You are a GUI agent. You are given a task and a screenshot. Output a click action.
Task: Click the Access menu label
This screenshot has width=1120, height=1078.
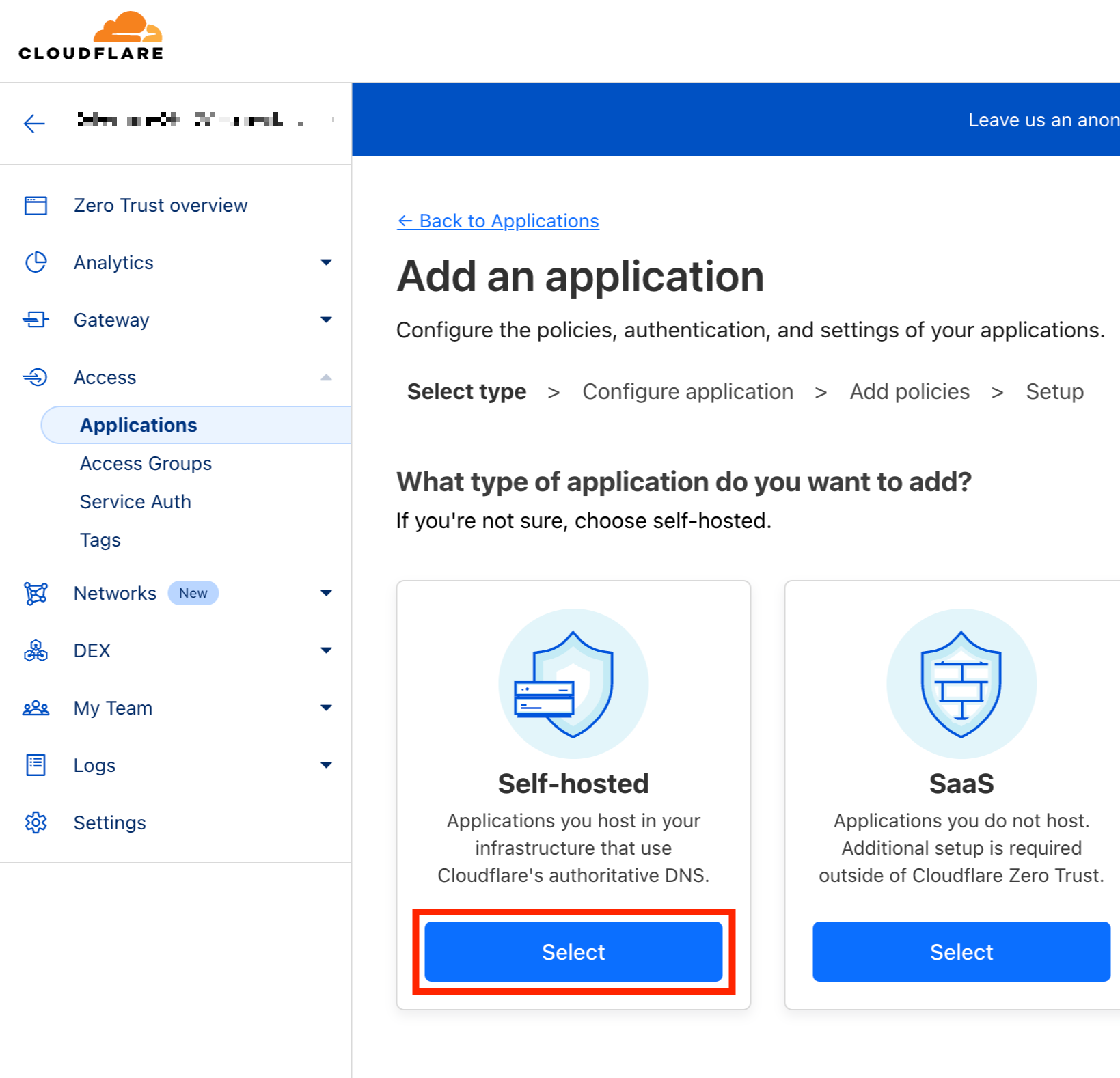(105, 377)
